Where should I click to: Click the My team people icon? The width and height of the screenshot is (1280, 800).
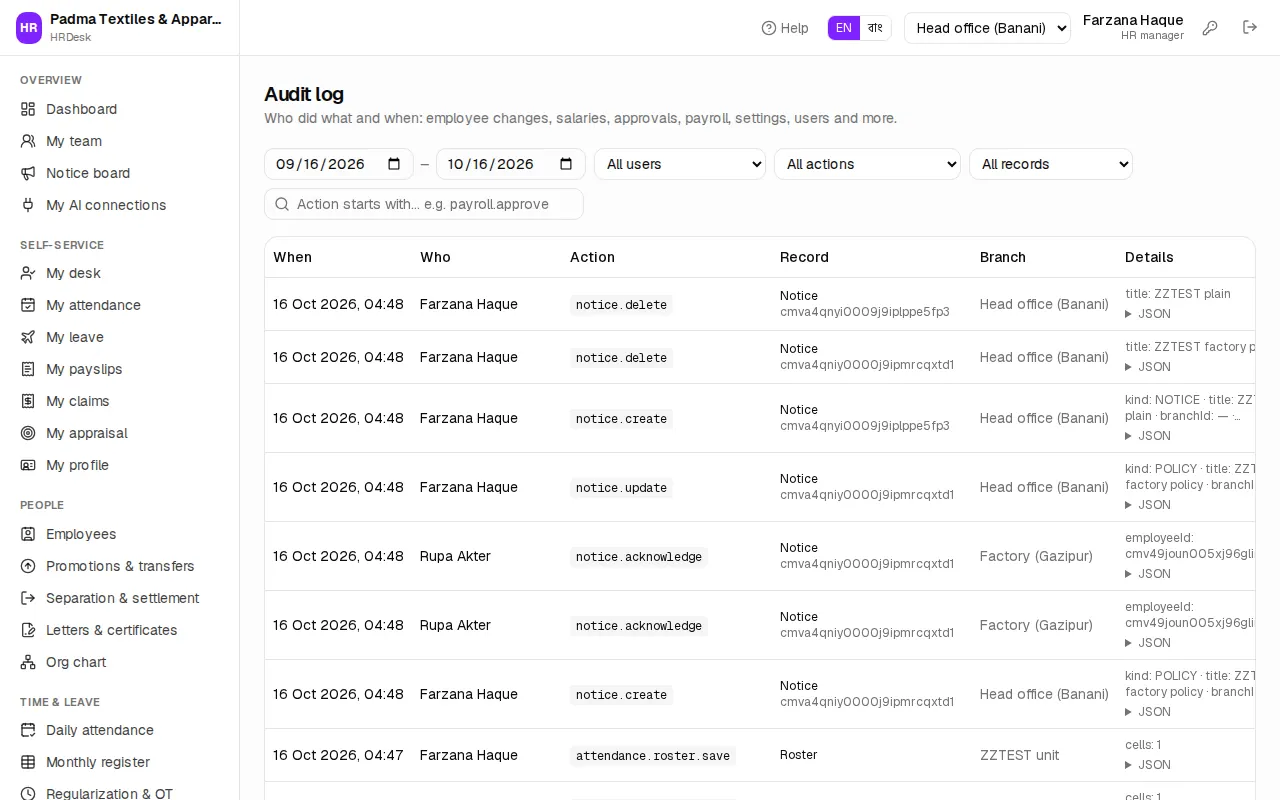(x=28, y=141)
